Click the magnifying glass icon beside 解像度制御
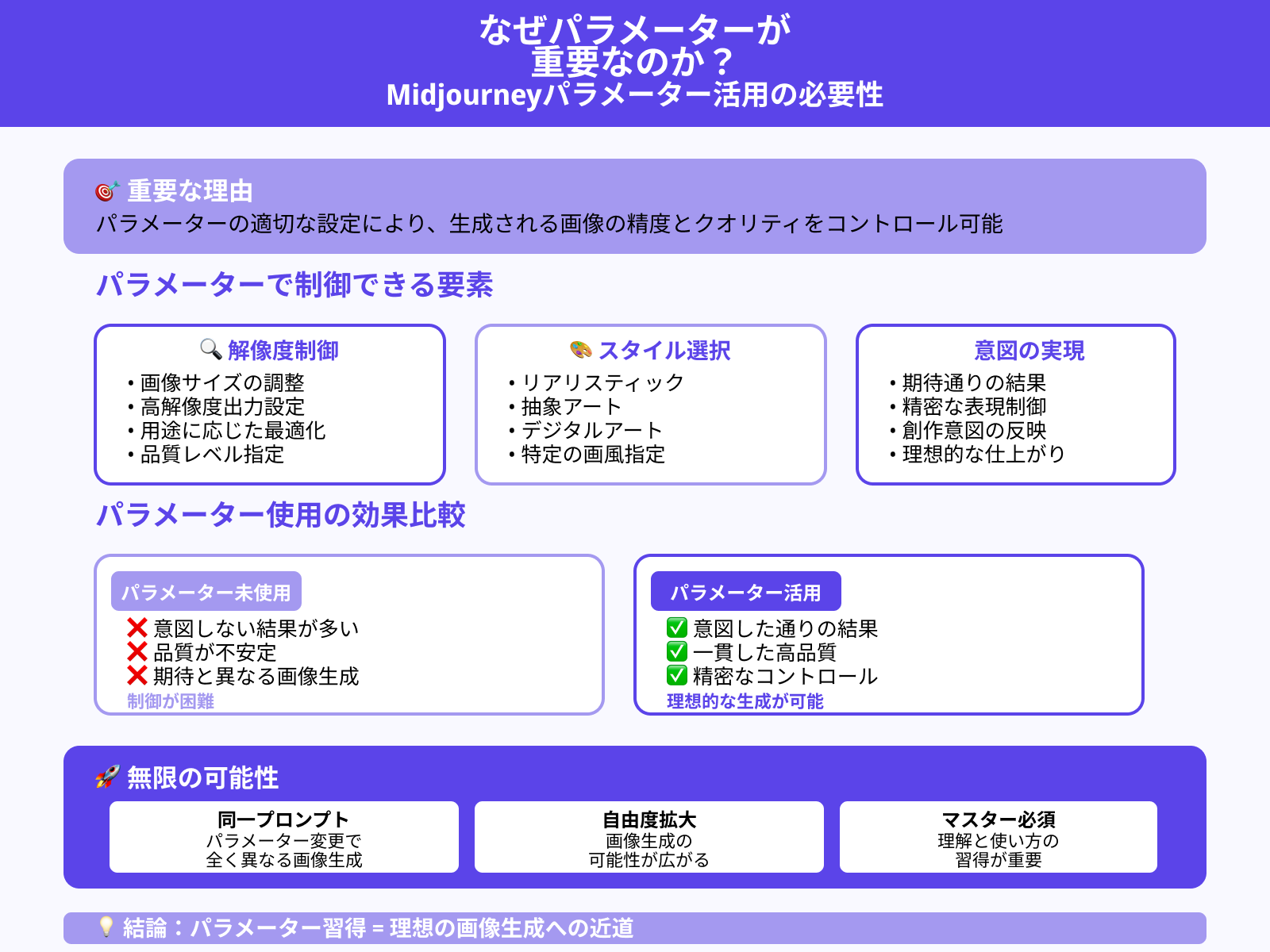This screenshot has height=952, width=1270. pyautogui.click(x=210, y=349)
